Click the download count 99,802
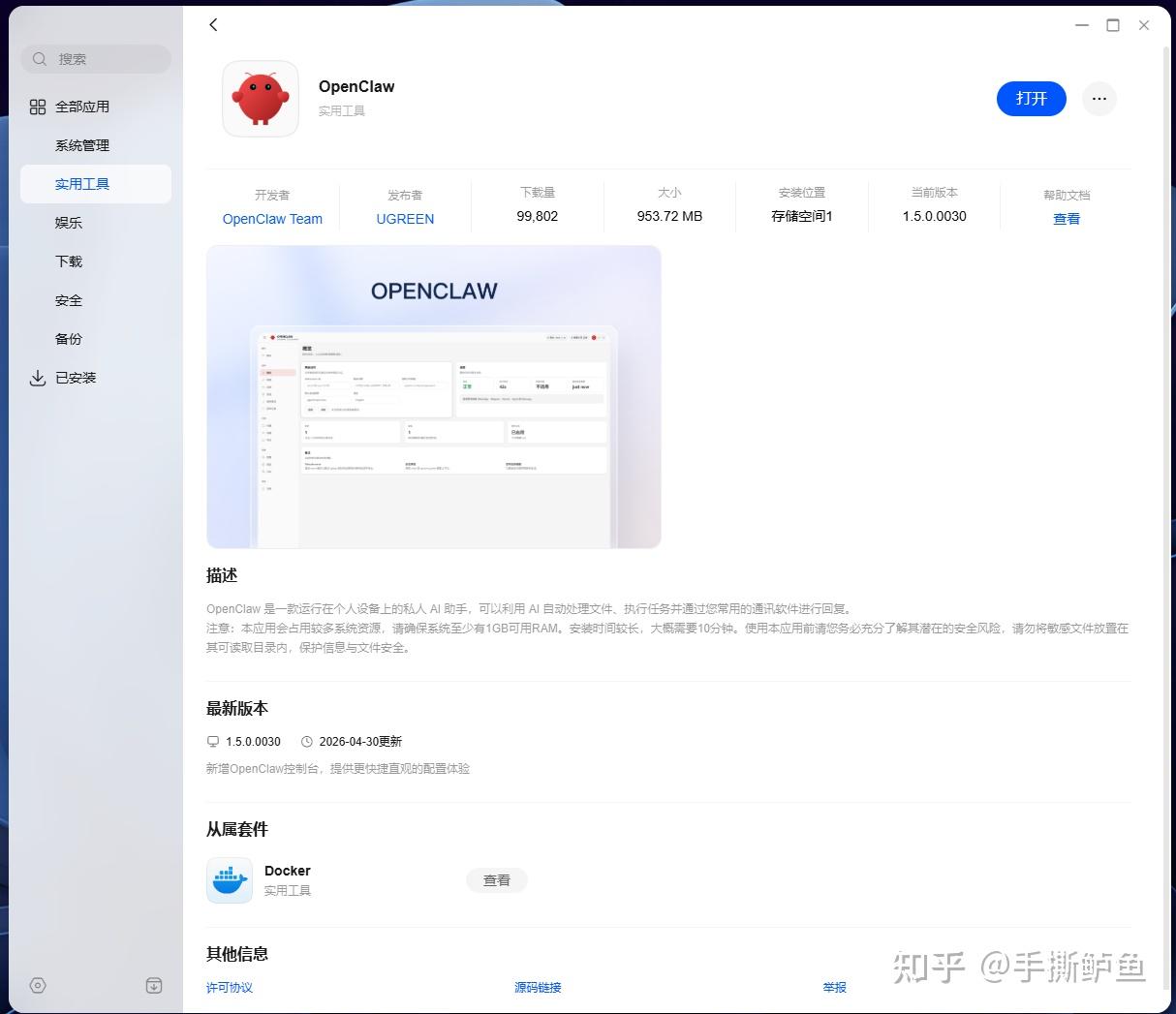 (x=538, y=216)
